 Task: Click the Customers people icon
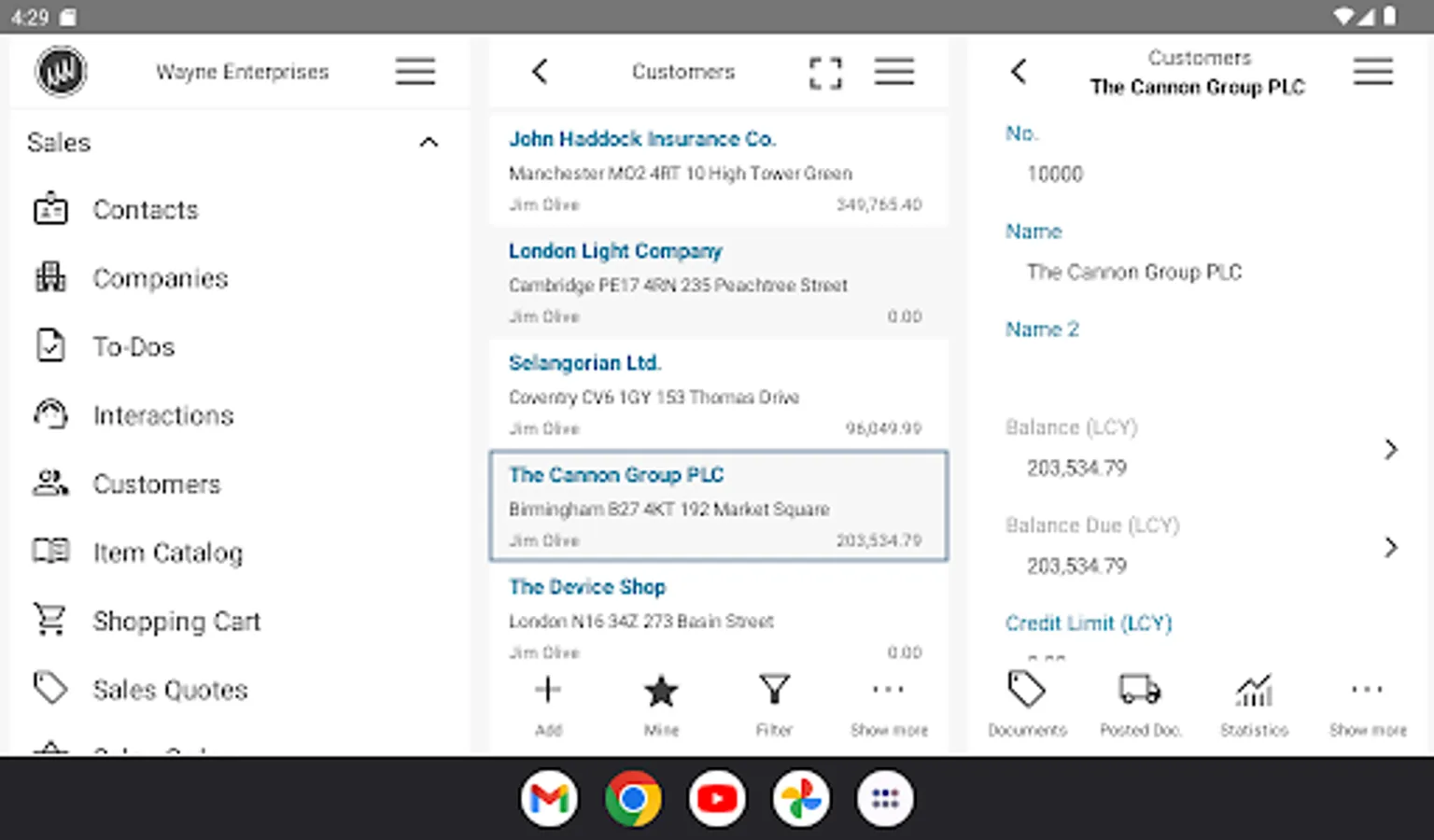[x=50, y=483]
